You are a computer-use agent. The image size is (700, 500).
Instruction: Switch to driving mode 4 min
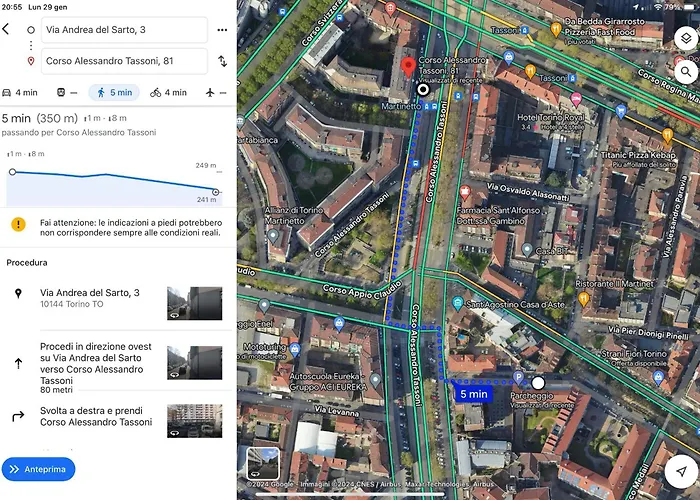pos(20,92)
